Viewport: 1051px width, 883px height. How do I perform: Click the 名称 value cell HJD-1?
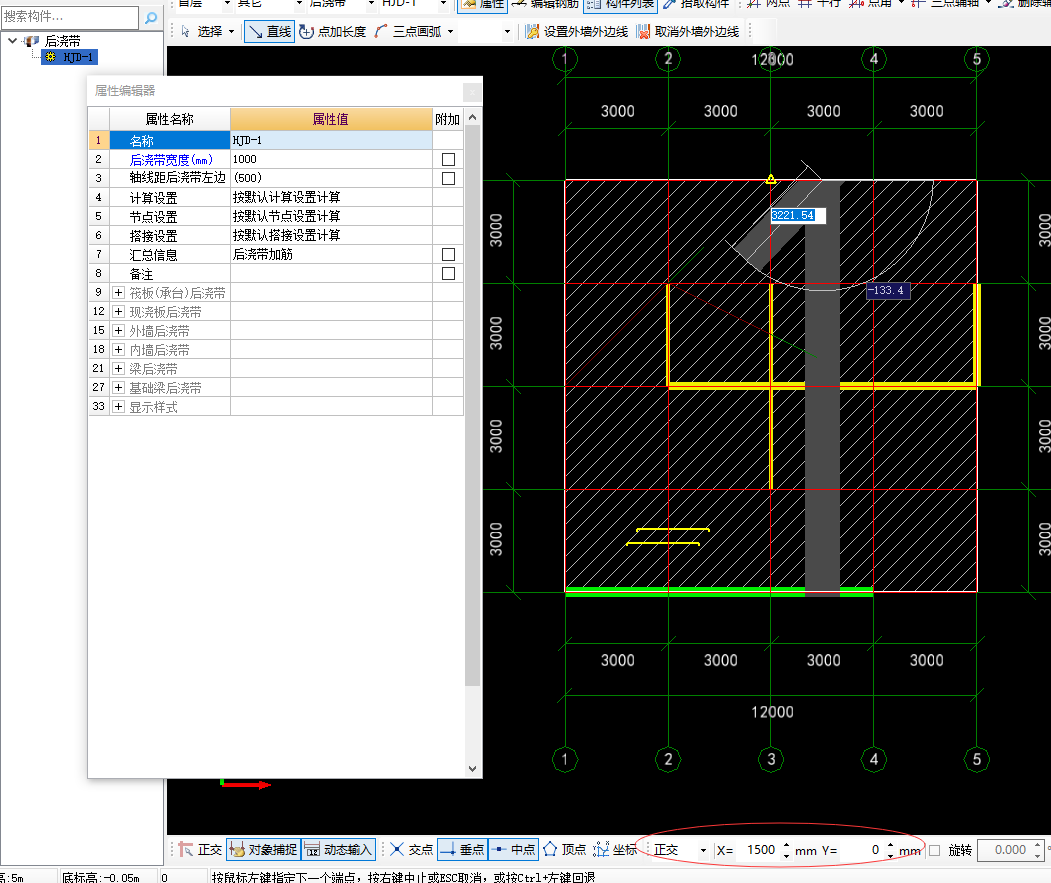point(331,140)
